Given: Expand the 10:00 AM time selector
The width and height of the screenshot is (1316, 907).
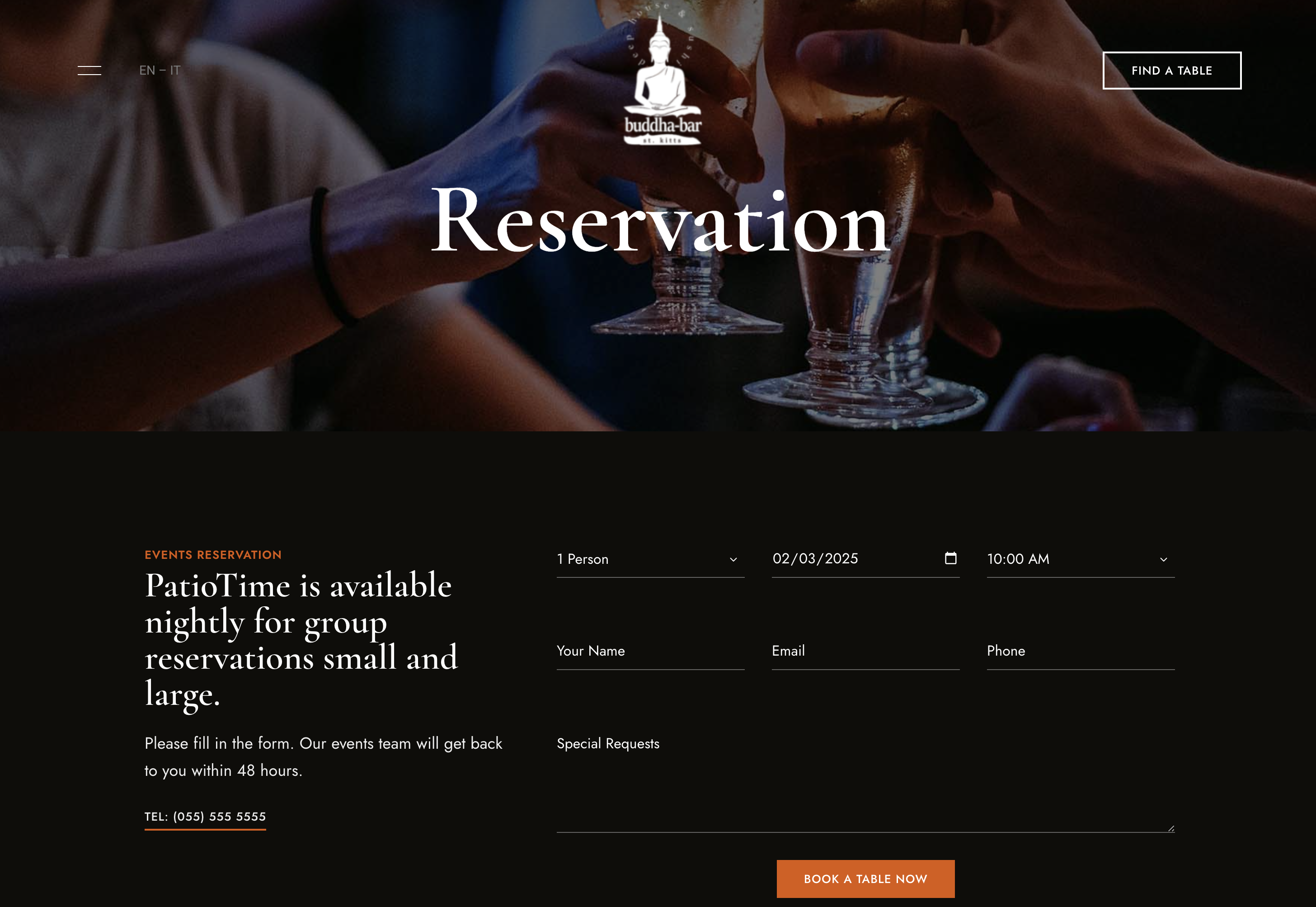Looking at the screenshot, I should point(1080,559).
